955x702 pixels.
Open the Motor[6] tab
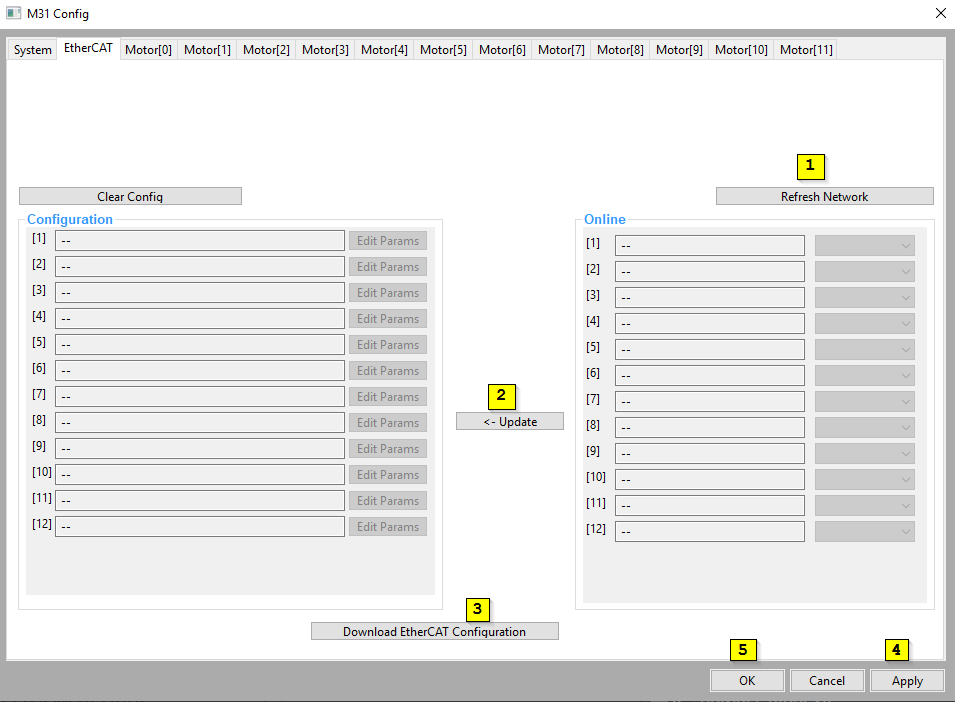coord(502,49)
